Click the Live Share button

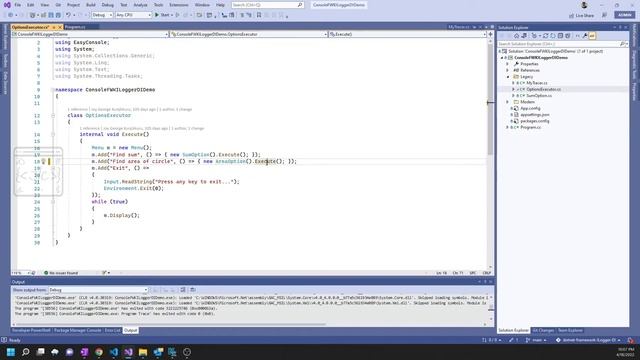(582, 16)
